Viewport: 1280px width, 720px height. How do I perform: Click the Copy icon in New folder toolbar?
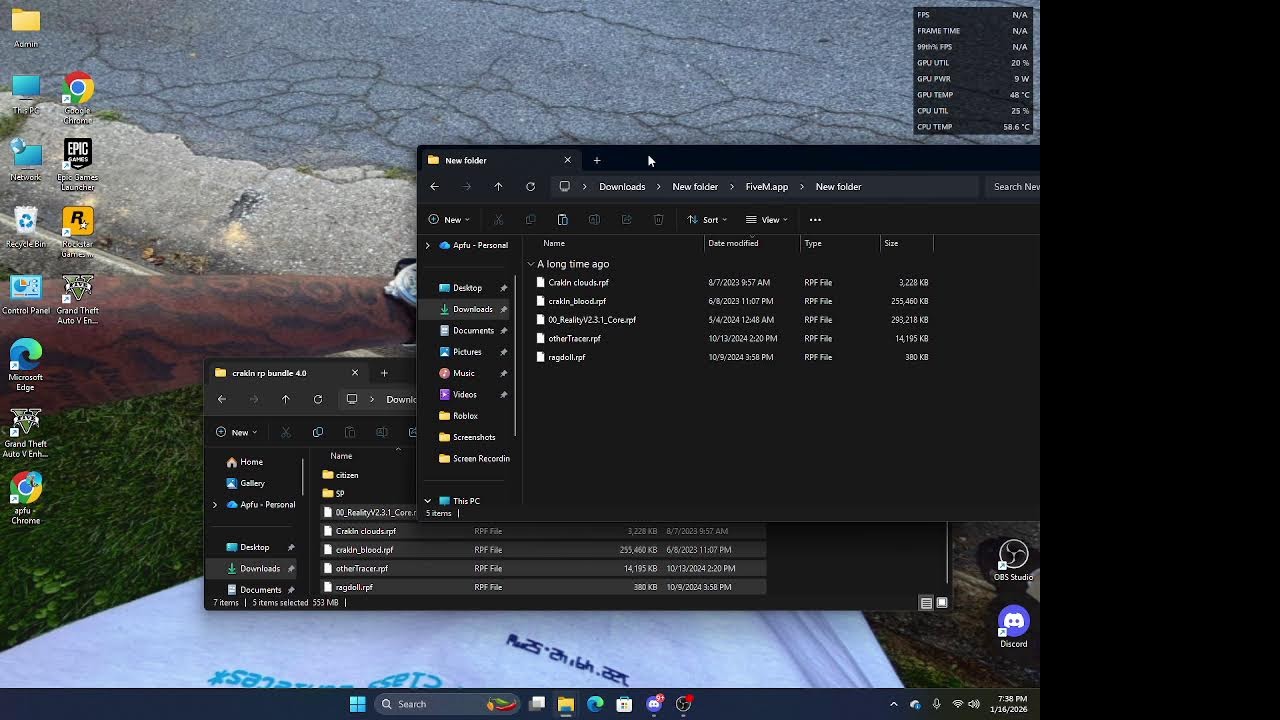[530, 220]
